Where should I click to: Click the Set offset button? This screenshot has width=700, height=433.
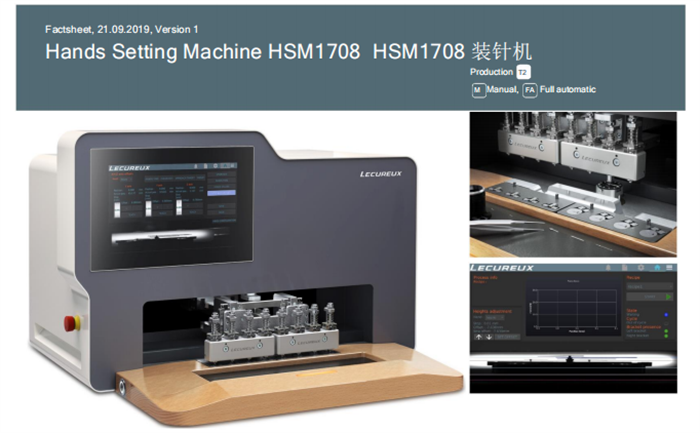pyautogui.click(x=508, y=337)
